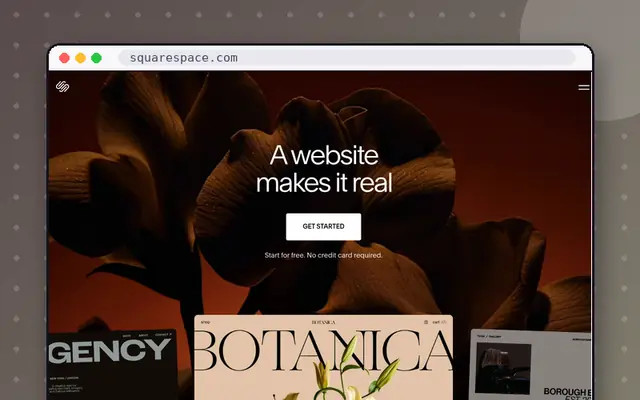Click the cart icon in Botanica preview
Image resolution: width=640 pixels, height=400 pixels.
click(x=426, y=322)
